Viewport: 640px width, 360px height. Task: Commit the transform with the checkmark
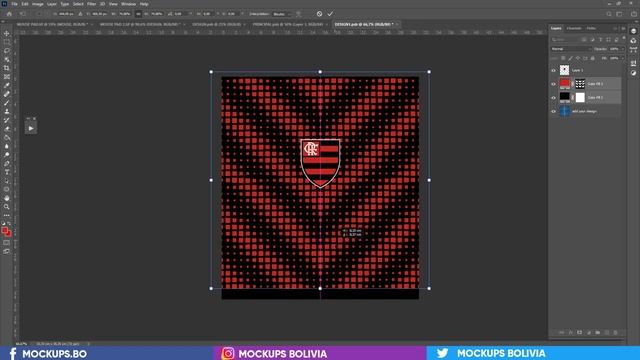[x=330, y=14]
